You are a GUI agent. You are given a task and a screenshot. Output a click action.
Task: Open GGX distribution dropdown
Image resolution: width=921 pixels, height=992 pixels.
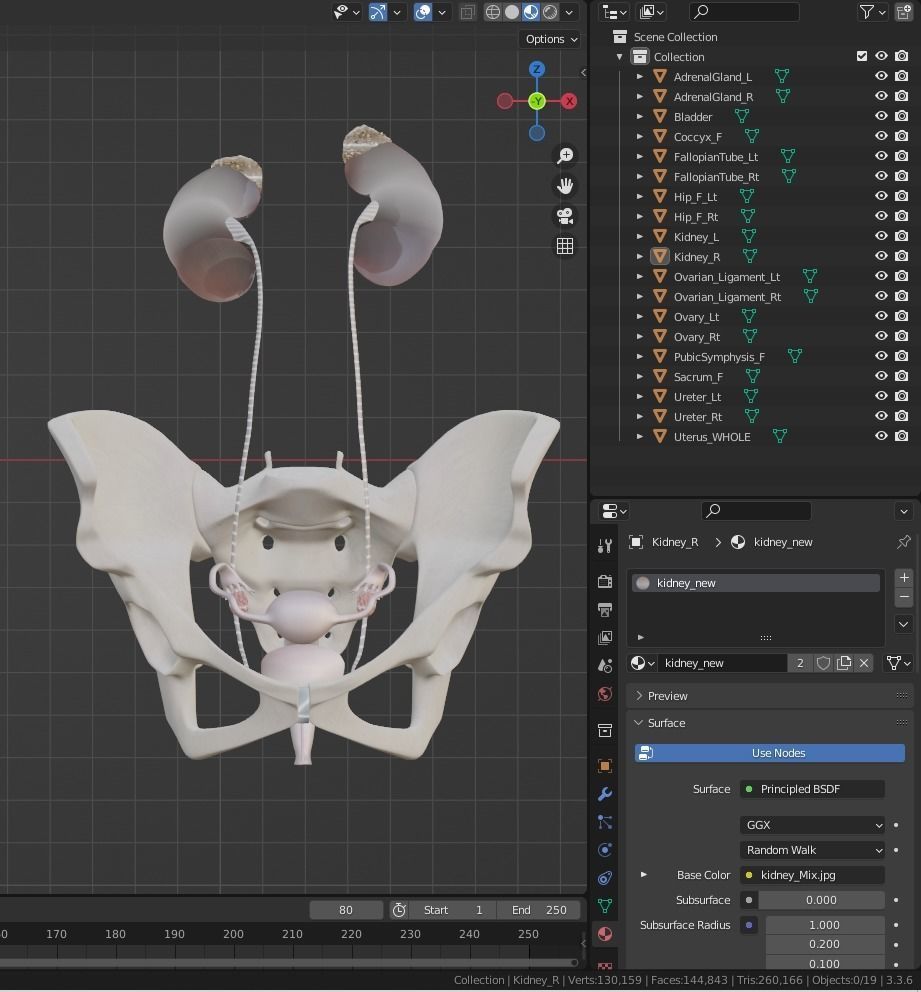click(x=812, y=825)
